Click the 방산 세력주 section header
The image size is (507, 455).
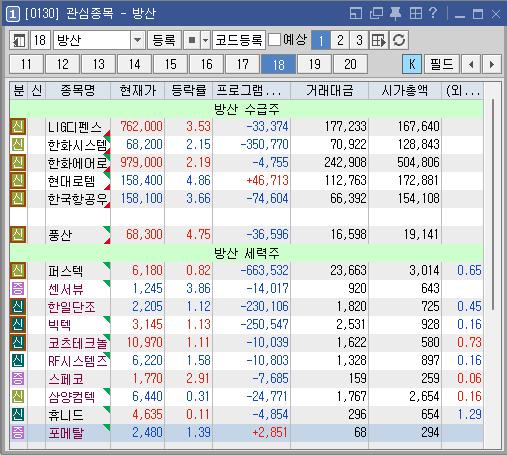(246, 253)
